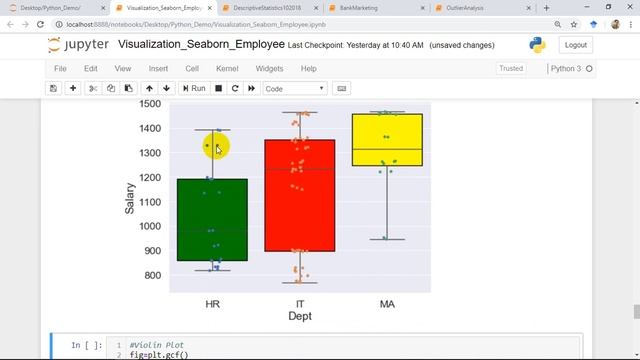This screenshot has height=360, width=640.
Task: Go back with the browser back arrow
Action: 10,24
